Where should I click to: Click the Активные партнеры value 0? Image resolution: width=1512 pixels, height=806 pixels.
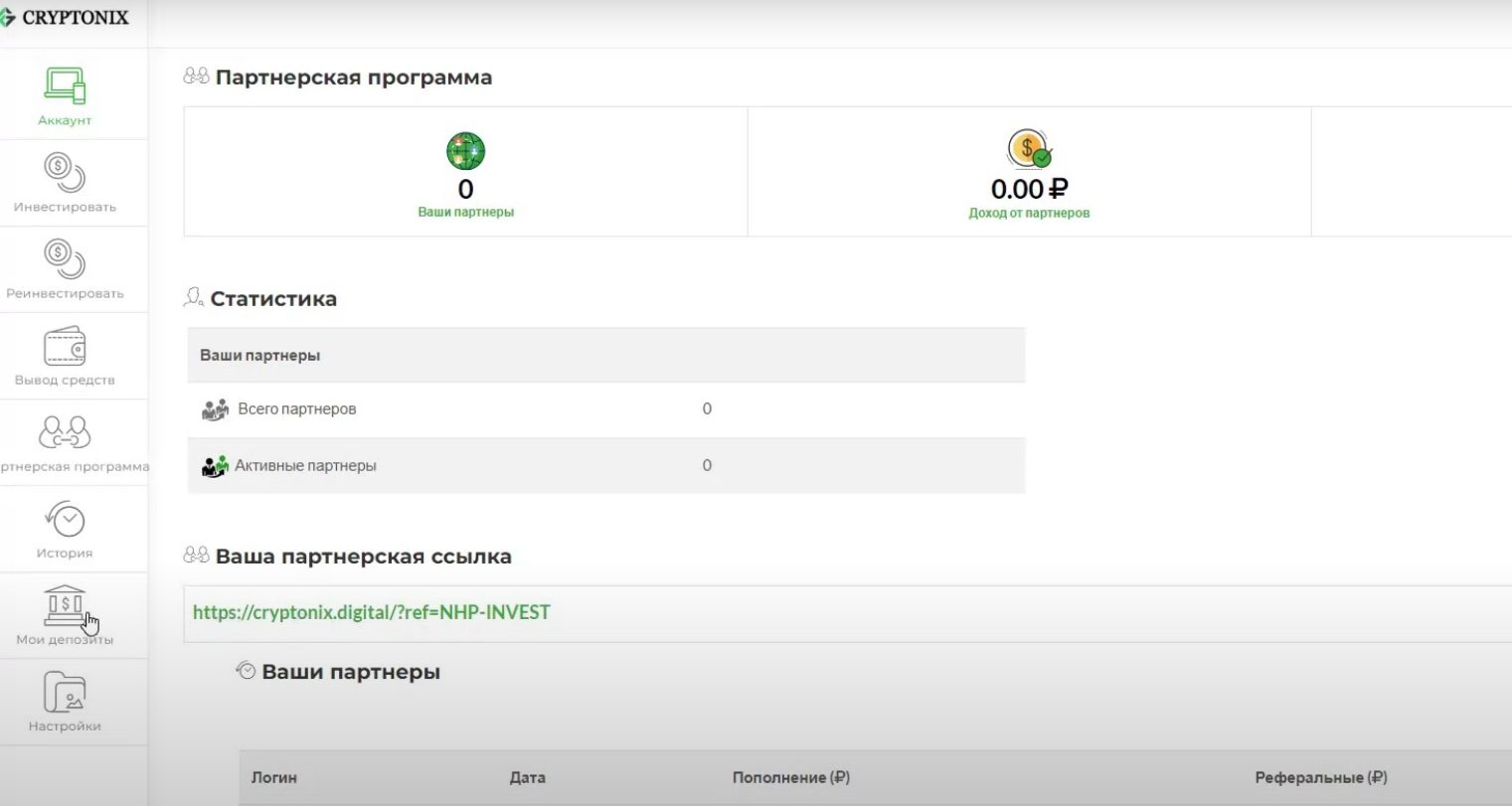pyautogui.click(x=707, y=465)
